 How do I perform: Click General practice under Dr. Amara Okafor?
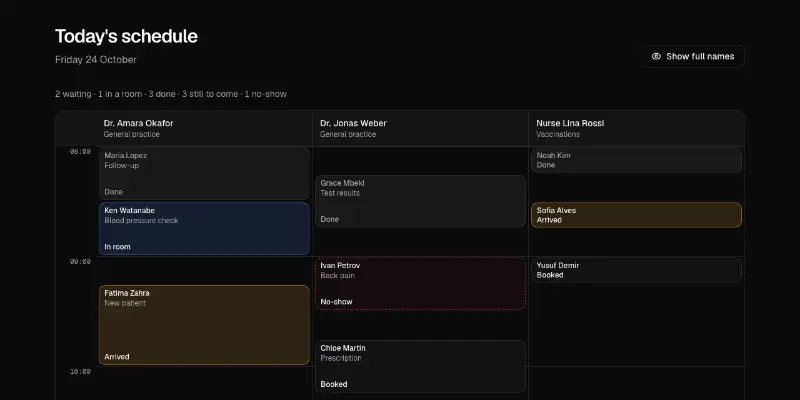(132, 134)
